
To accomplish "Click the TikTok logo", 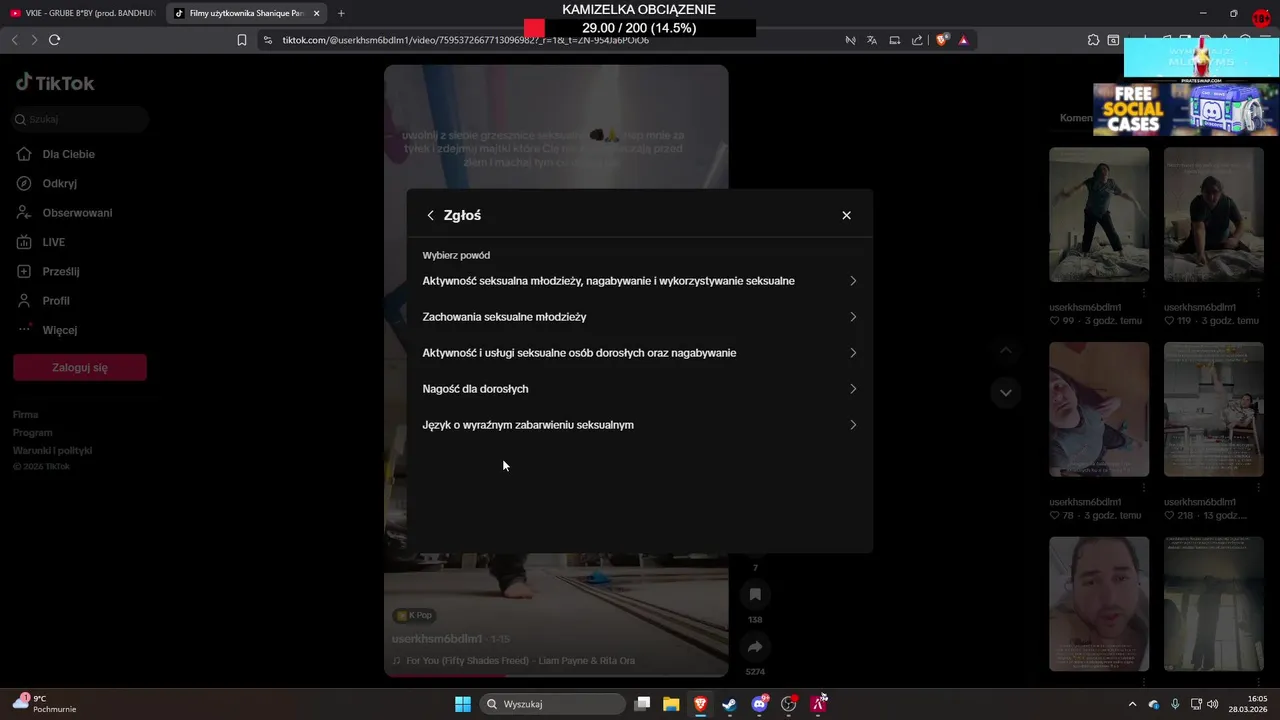I will [55, 83].
